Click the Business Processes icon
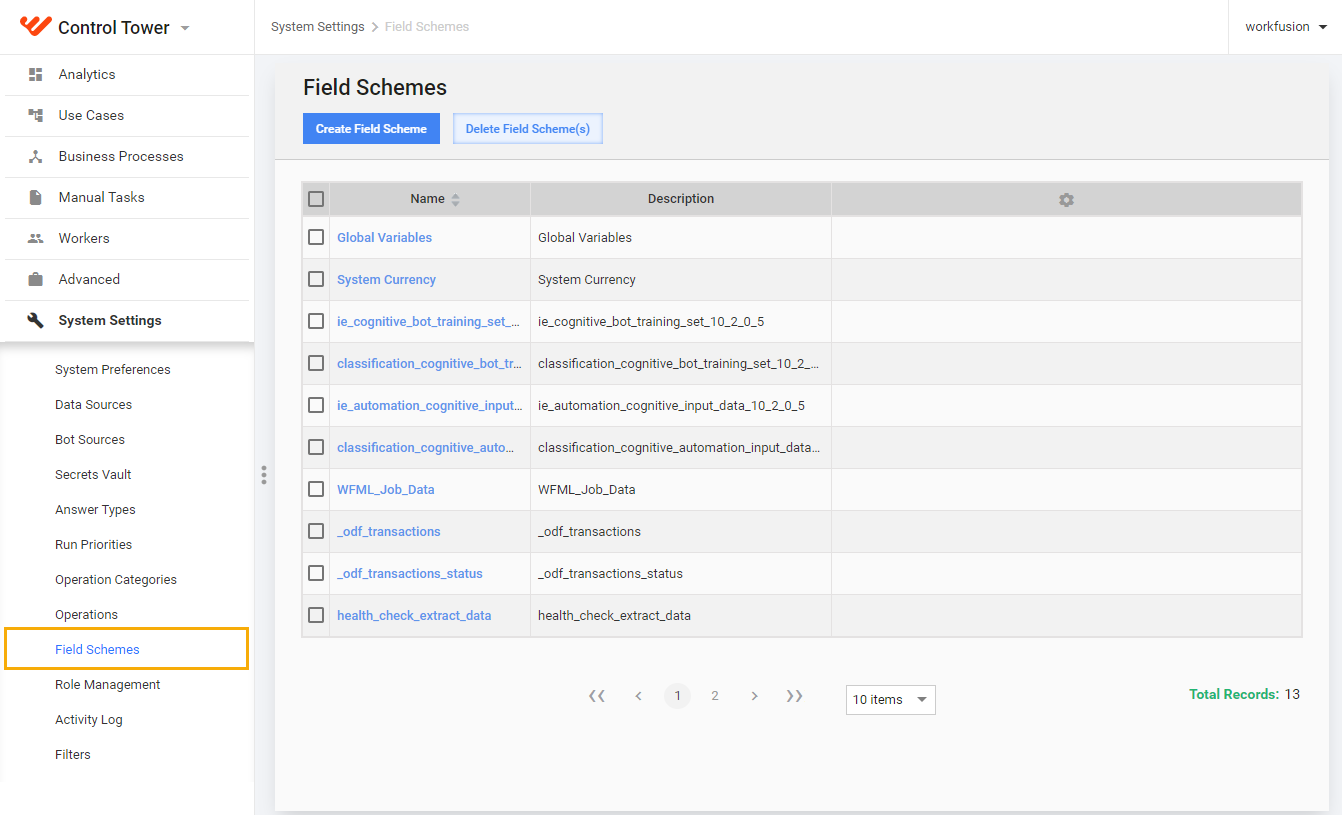 (36, 157)
